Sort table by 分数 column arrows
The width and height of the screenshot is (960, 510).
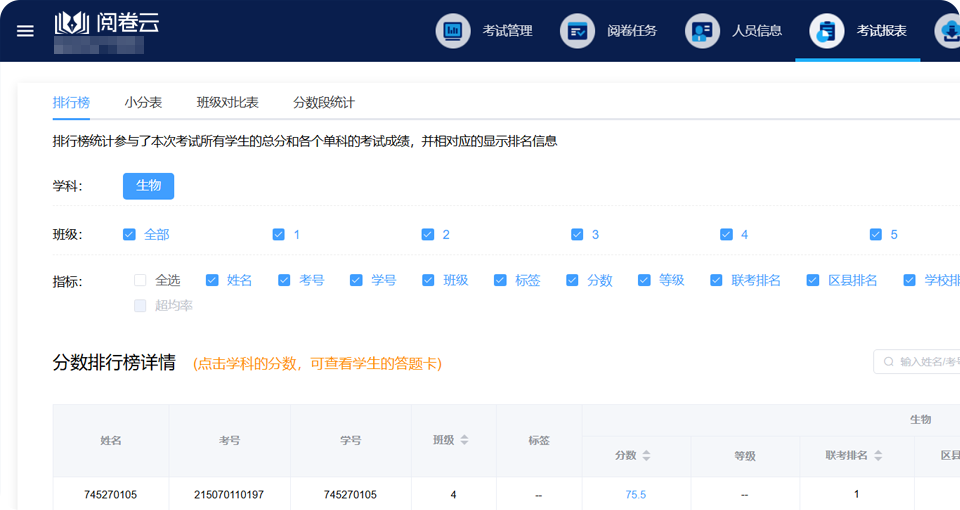647,456
